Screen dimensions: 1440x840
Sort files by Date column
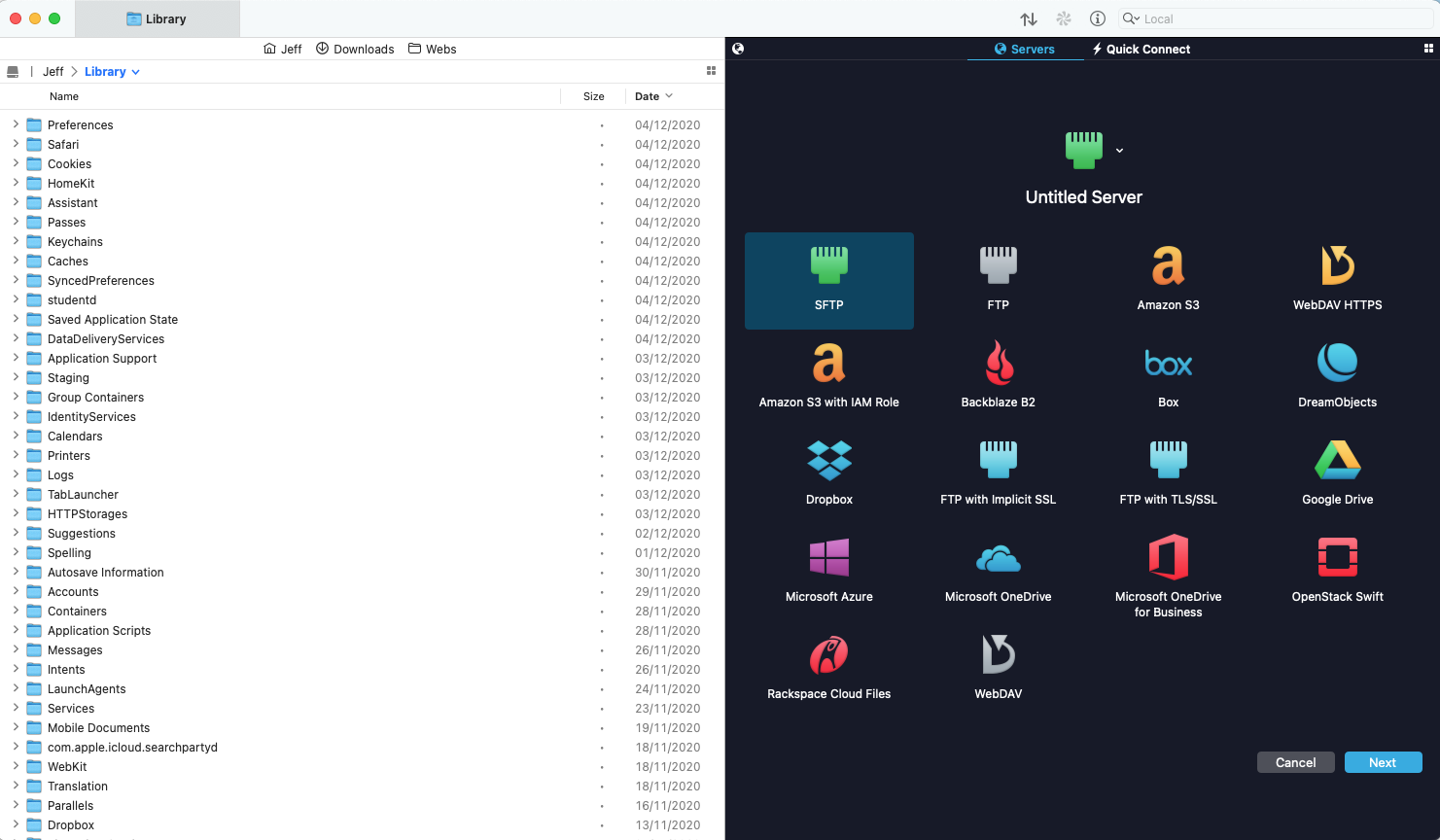coord(647,96)
